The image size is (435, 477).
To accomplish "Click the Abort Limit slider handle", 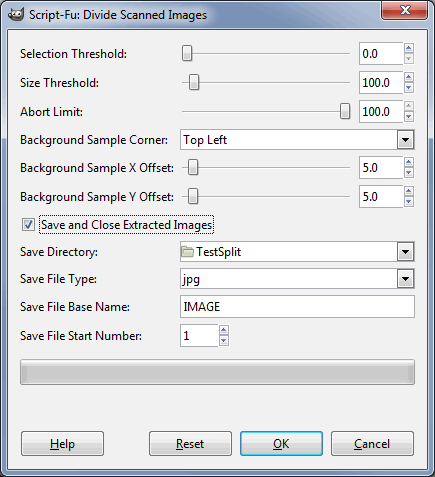I will 345,111.
